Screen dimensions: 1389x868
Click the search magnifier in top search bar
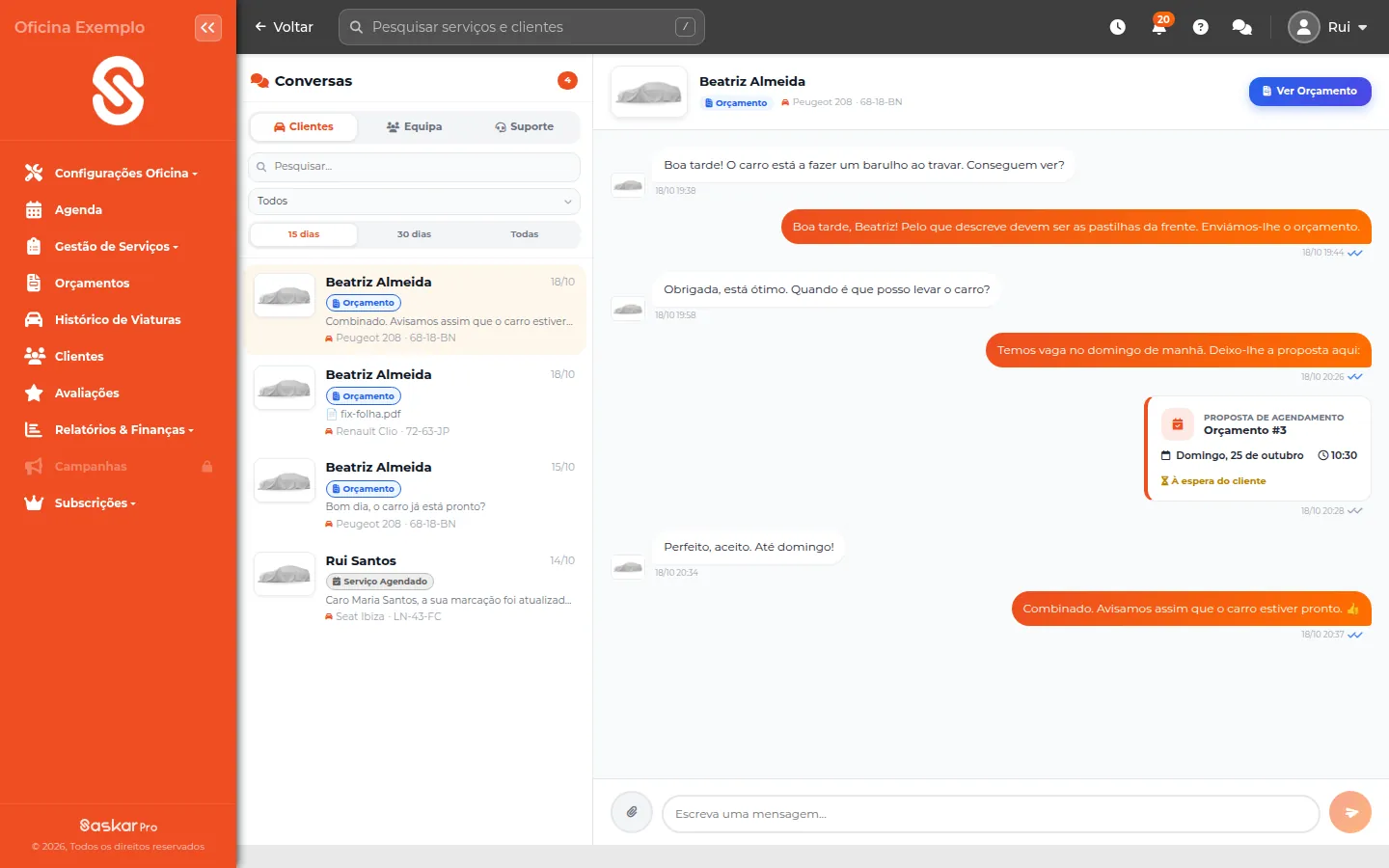pyautogui.click(x=356, y=27)
